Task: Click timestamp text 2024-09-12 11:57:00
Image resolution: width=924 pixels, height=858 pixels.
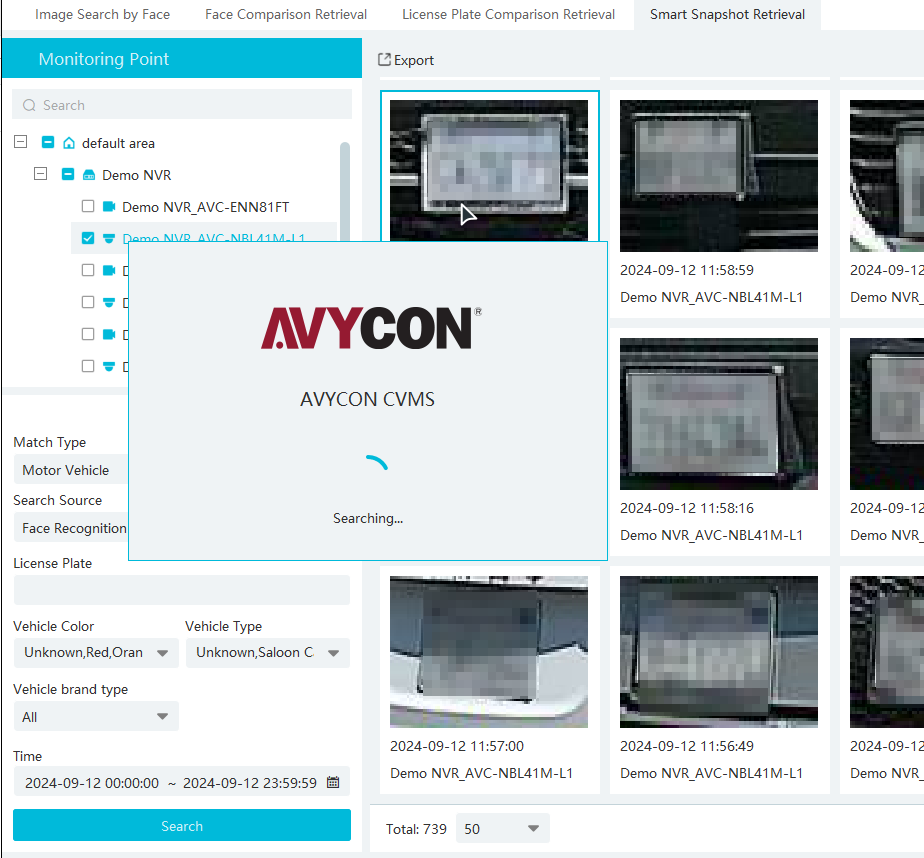Action: pyautogui.click(x=457, y=746)
